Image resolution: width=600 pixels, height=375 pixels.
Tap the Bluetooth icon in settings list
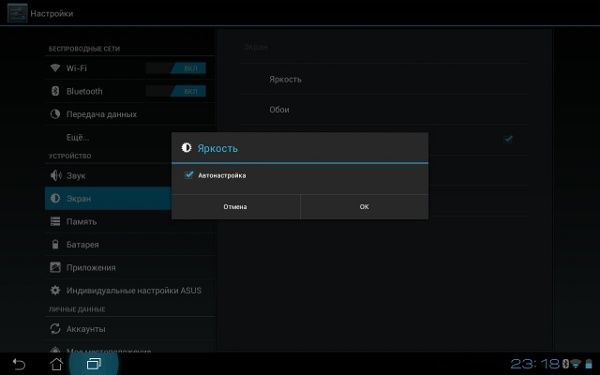(55, 91)
